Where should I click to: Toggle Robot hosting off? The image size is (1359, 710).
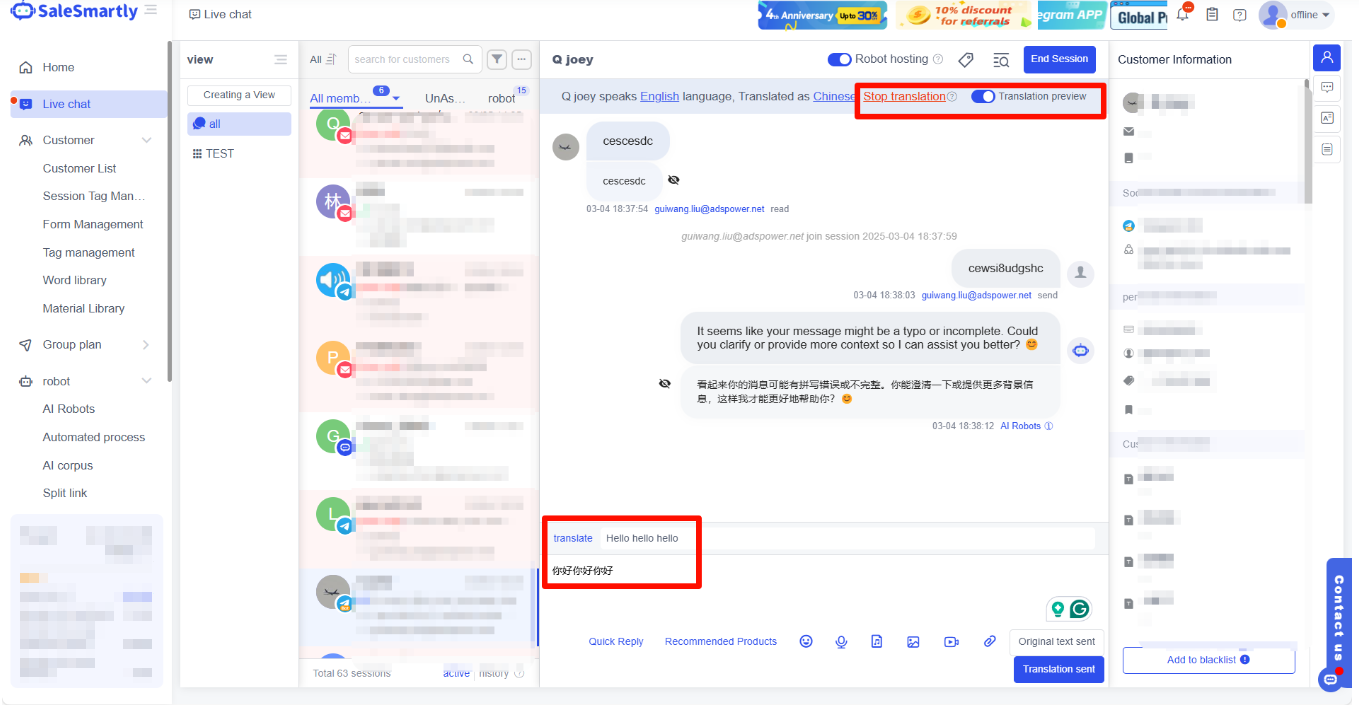[839, 59]
